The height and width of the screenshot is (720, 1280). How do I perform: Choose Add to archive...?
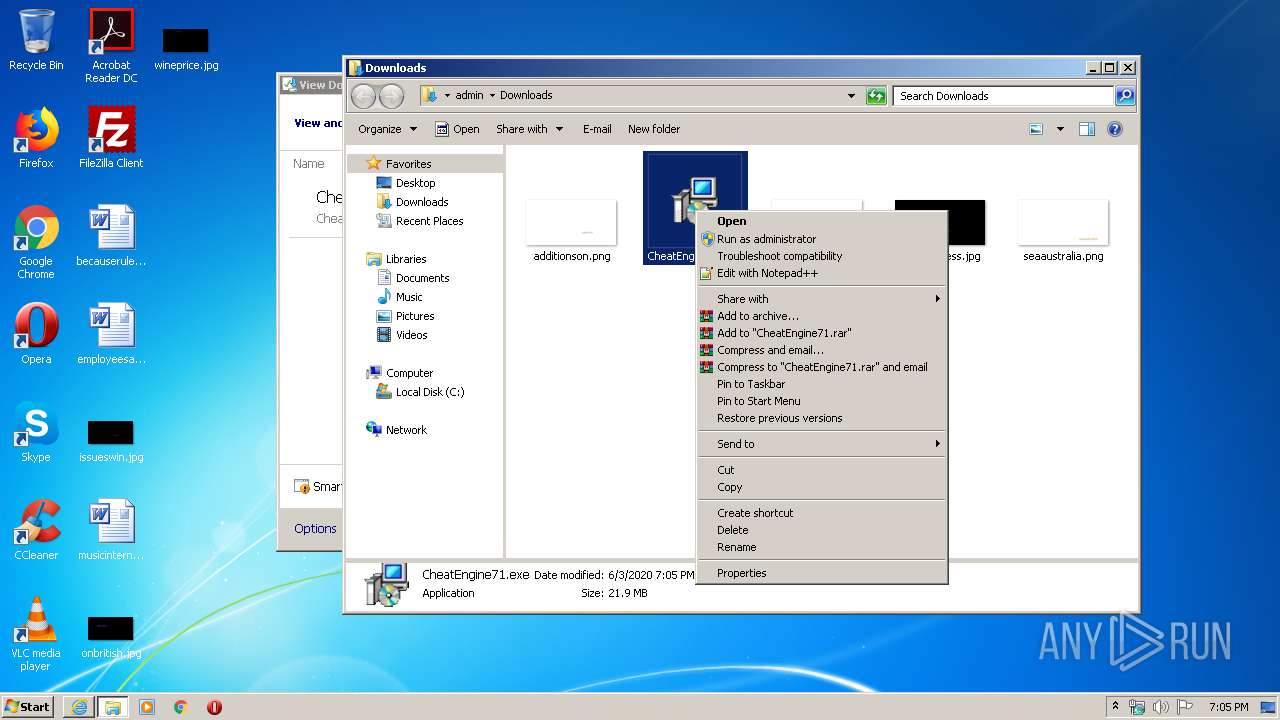[822, 316]
